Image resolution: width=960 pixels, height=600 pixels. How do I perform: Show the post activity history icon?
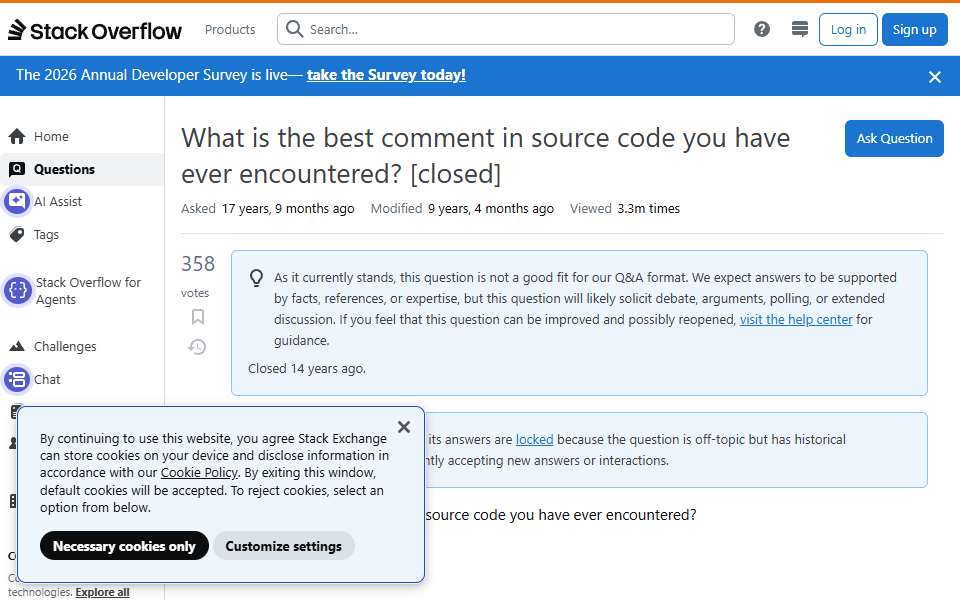tap(197, 347)
